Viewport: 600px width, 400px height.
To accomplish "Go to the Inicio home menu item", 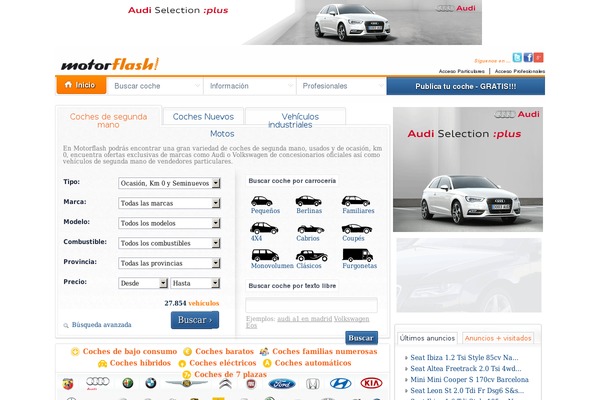I will (x=81, y=85).
